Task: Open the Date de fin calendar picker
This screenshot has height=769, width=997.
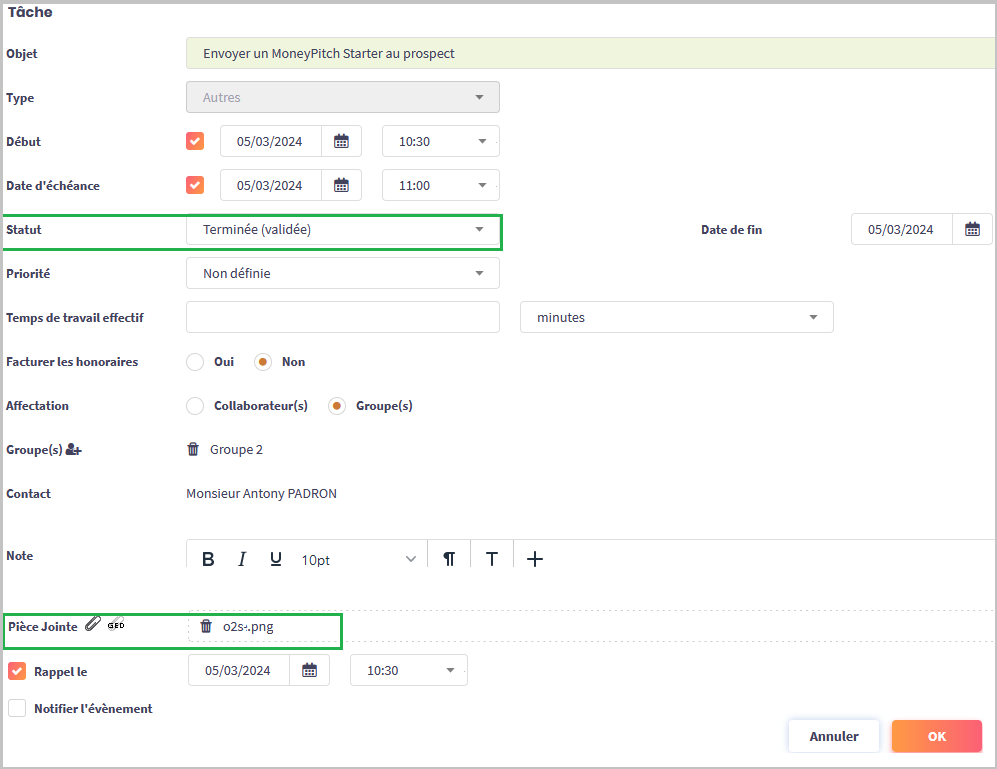Action: coord(972,230)
